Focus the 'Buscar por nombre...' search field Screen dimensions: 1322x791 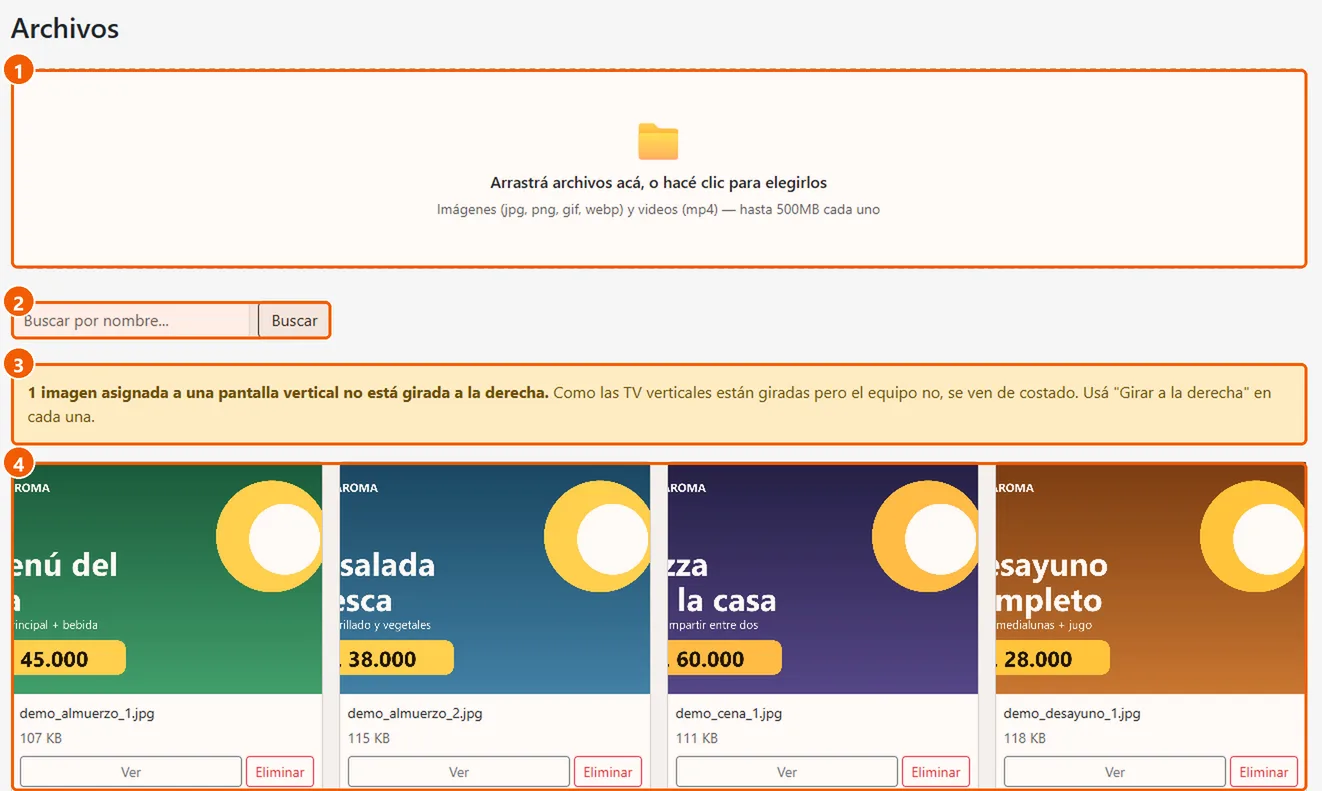click(x=131, y=321)
